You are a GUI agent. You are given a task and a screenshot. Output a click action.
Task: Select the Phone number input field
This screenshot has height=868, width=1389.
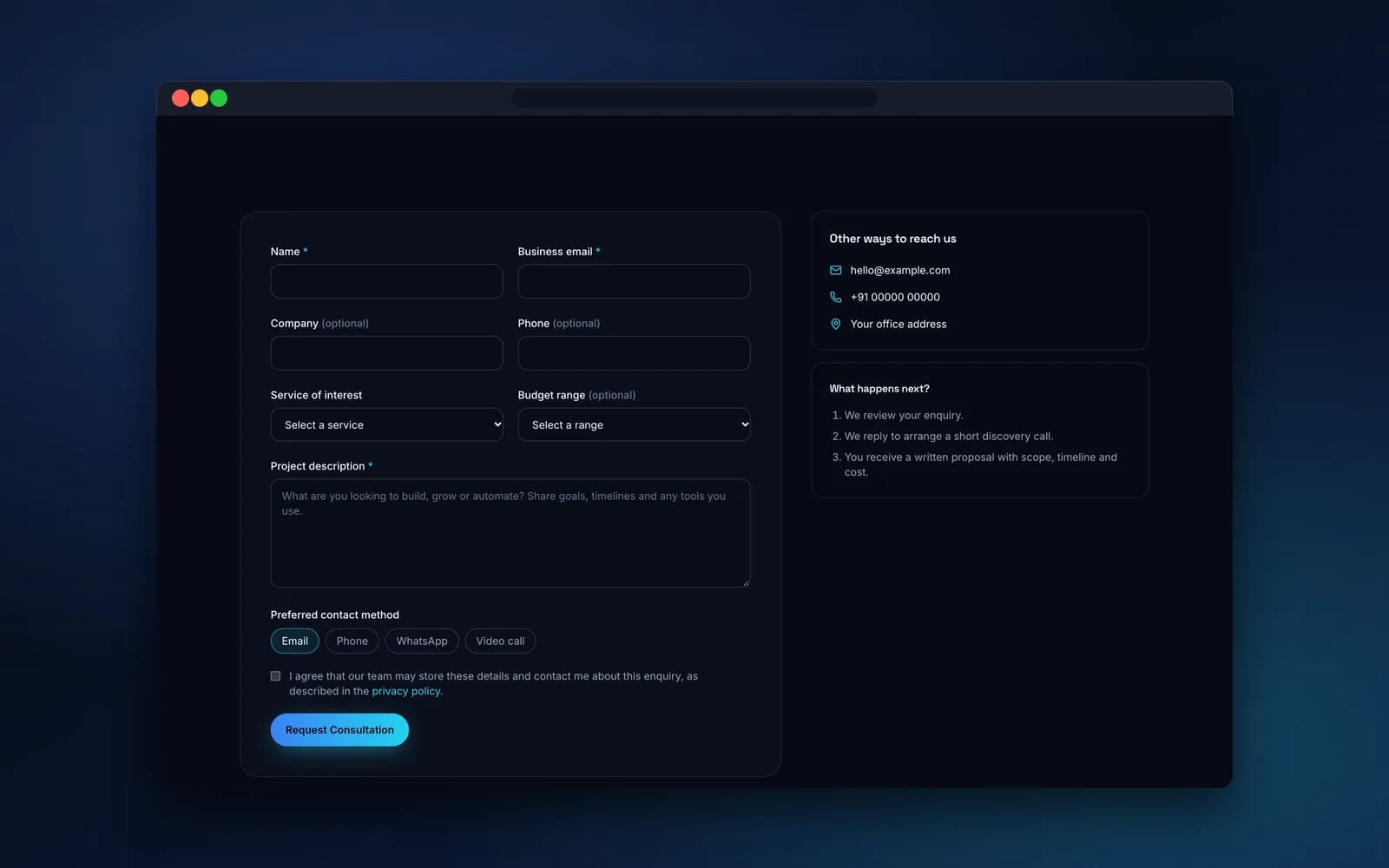coord(634,353)
